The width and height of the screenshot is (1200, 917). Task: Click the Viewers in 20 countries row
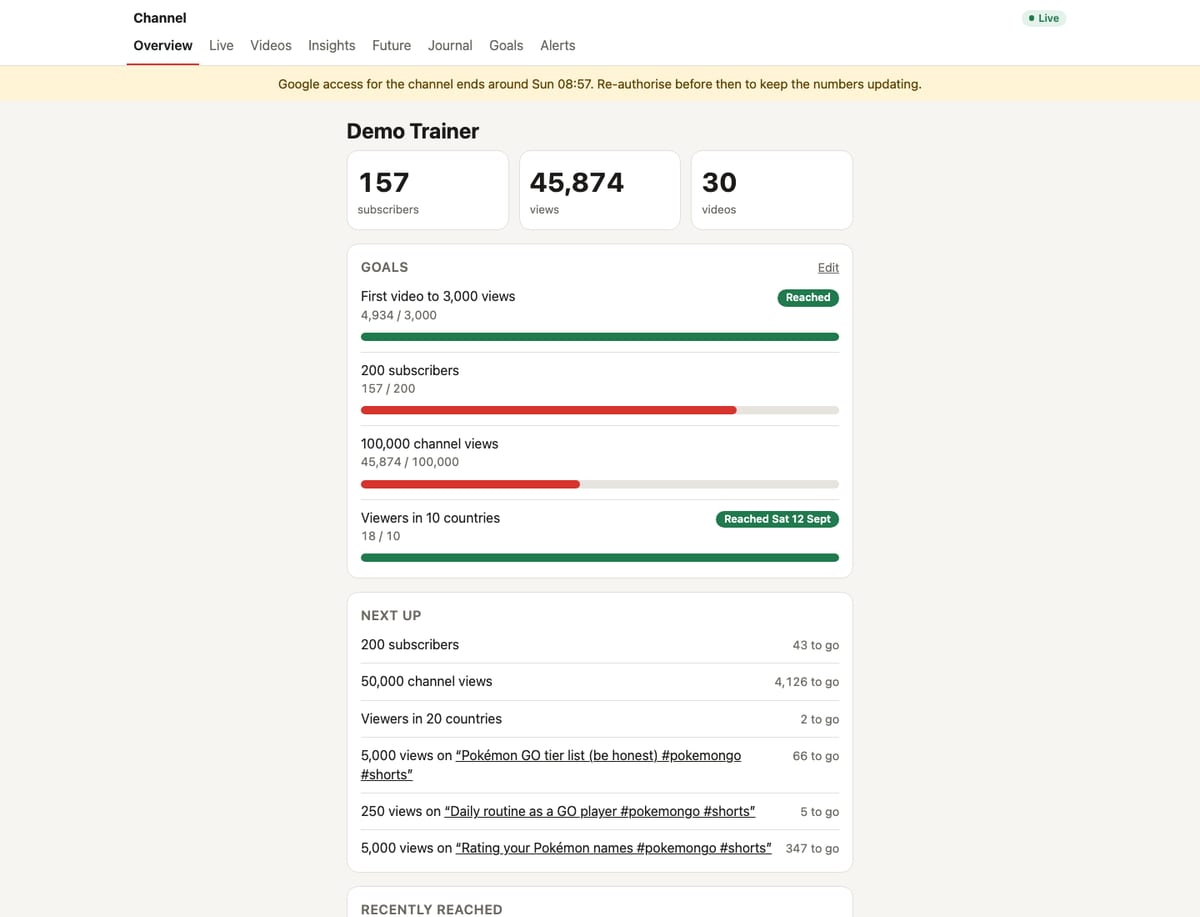[600, 719]
